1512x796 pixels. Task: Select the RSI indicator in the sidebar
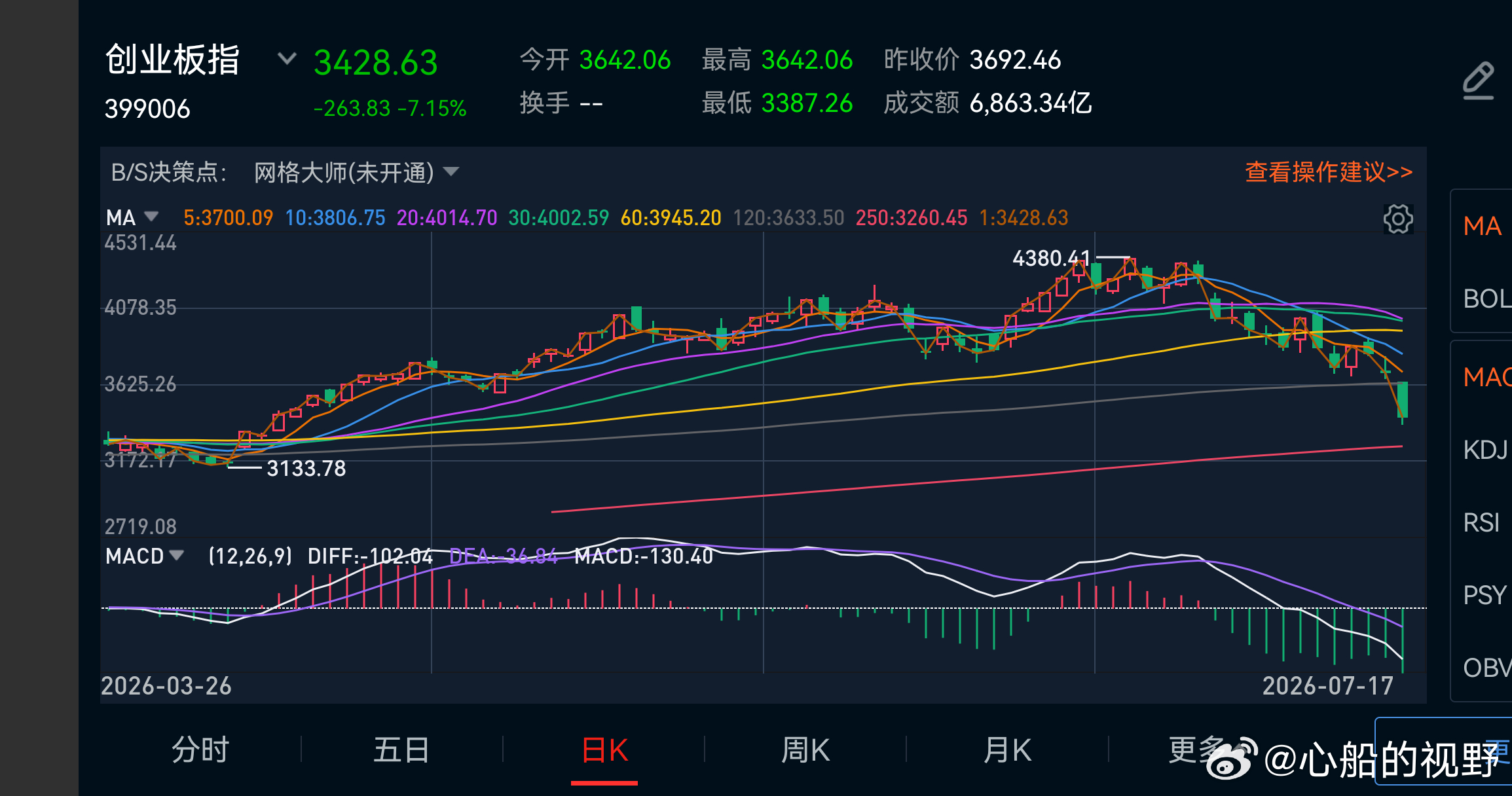coord(1481,523)
